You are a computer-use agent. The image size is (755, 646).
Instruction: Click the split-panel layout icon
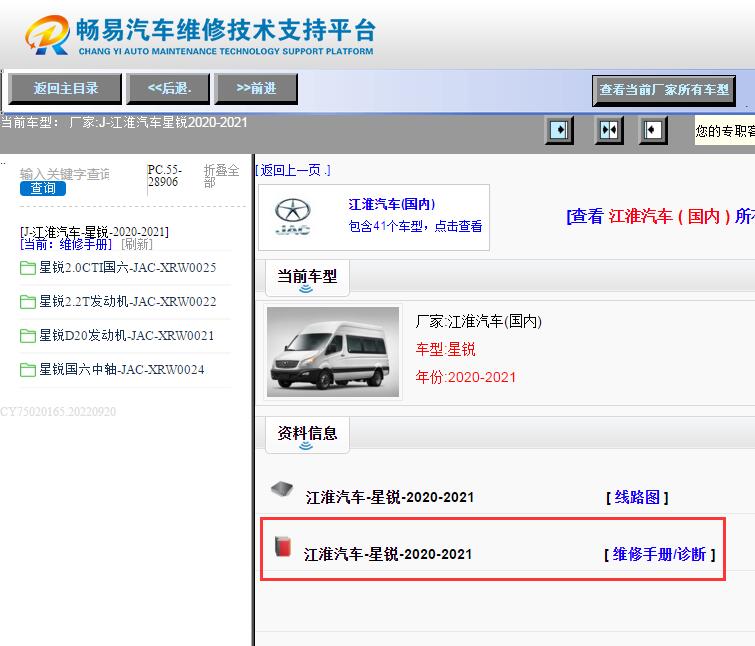point(609,130)
